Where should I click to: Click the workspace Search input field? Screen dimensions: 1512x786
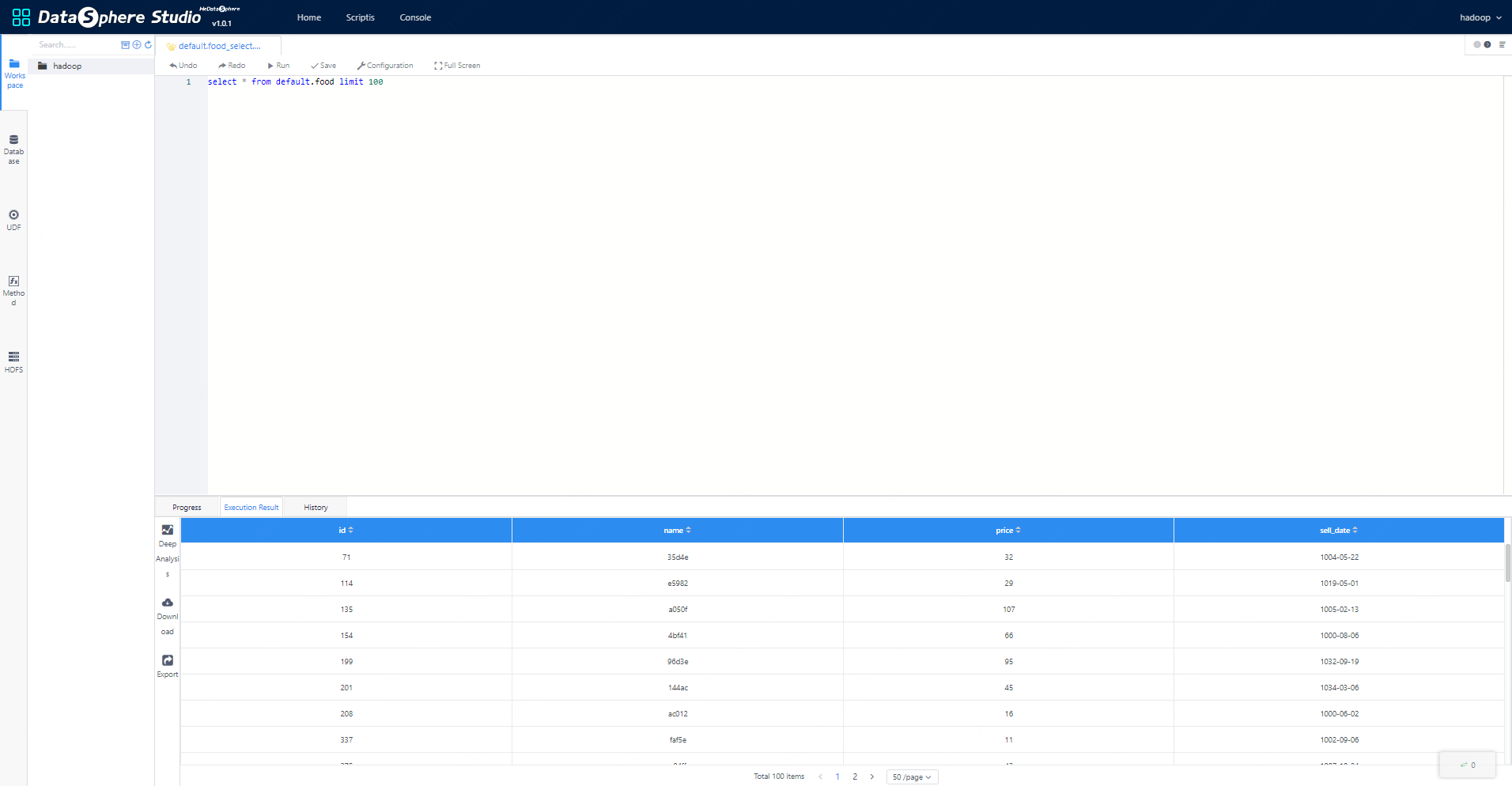[75, 45]
